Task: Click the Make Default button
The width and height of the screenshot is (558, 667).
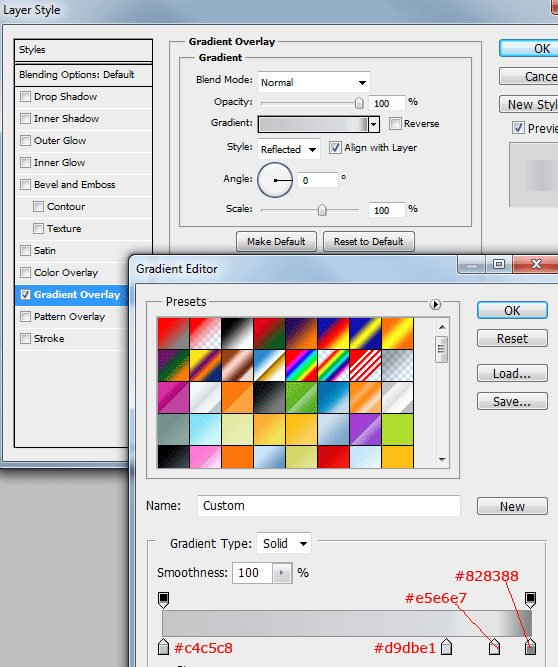Action: pyautogui.click(x=276, y=242)
